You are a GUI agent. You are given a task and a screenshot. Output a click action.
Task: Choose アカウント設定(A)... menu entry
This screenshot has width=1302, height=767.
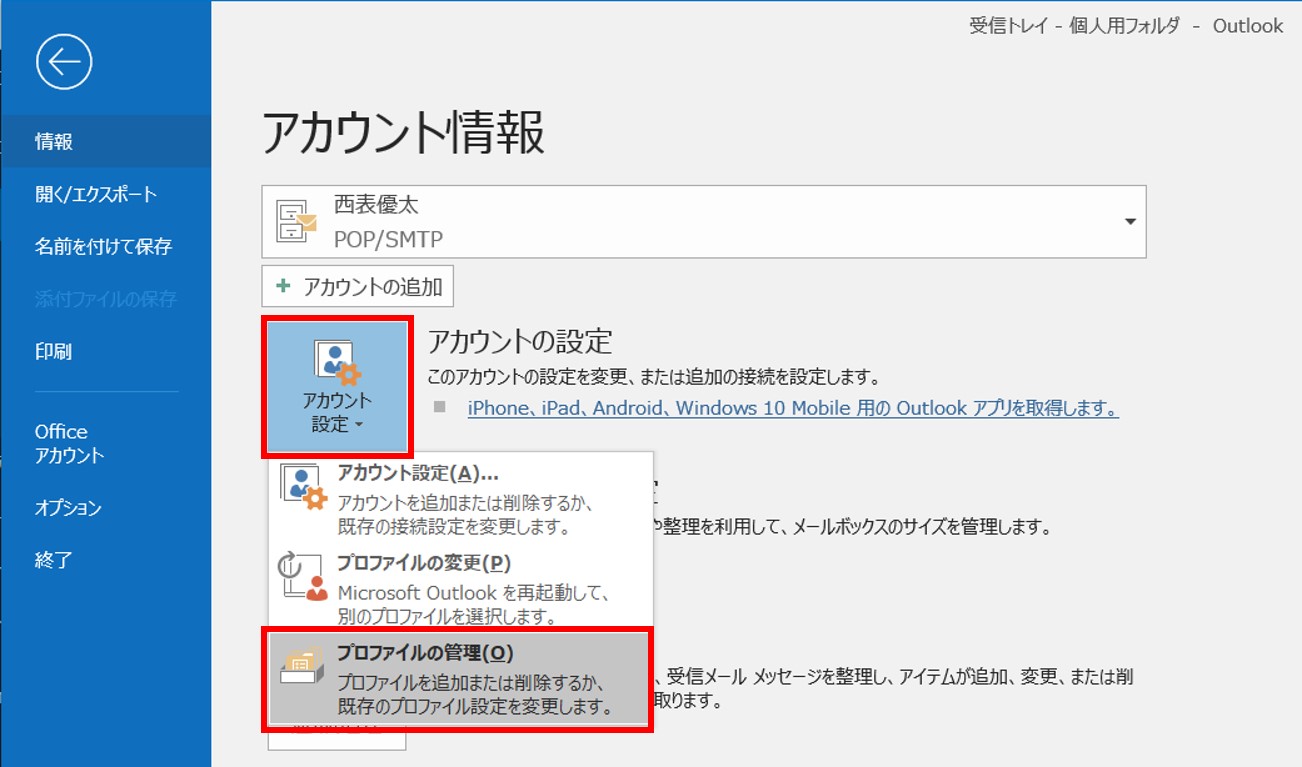(461, 498)
